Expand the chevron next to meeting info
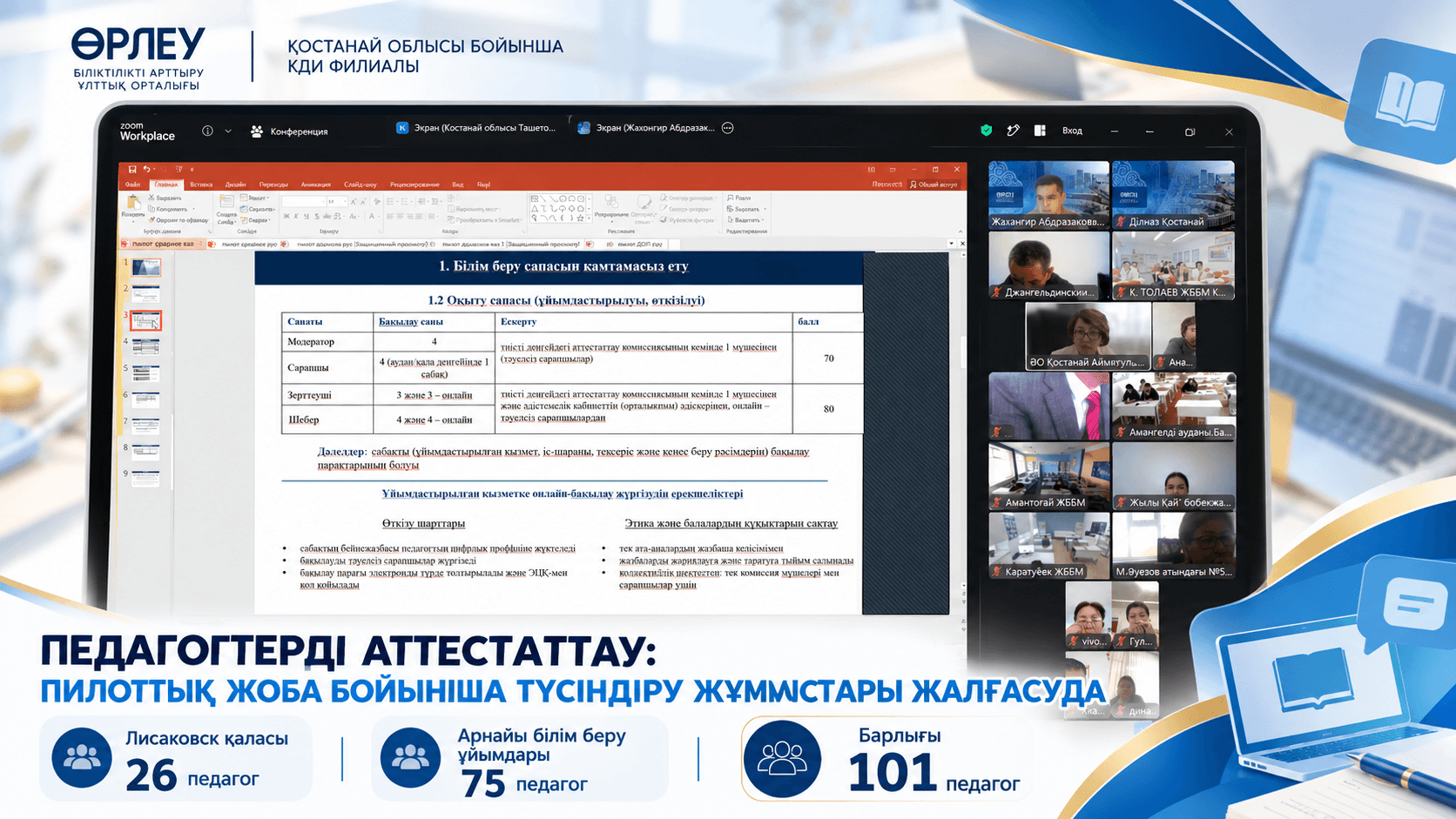 click(x=228, y=131)
